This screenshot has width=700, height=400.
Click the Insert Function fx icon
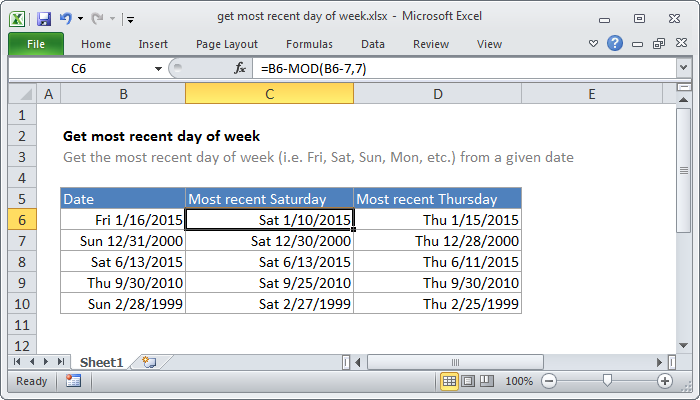[240, 68]
